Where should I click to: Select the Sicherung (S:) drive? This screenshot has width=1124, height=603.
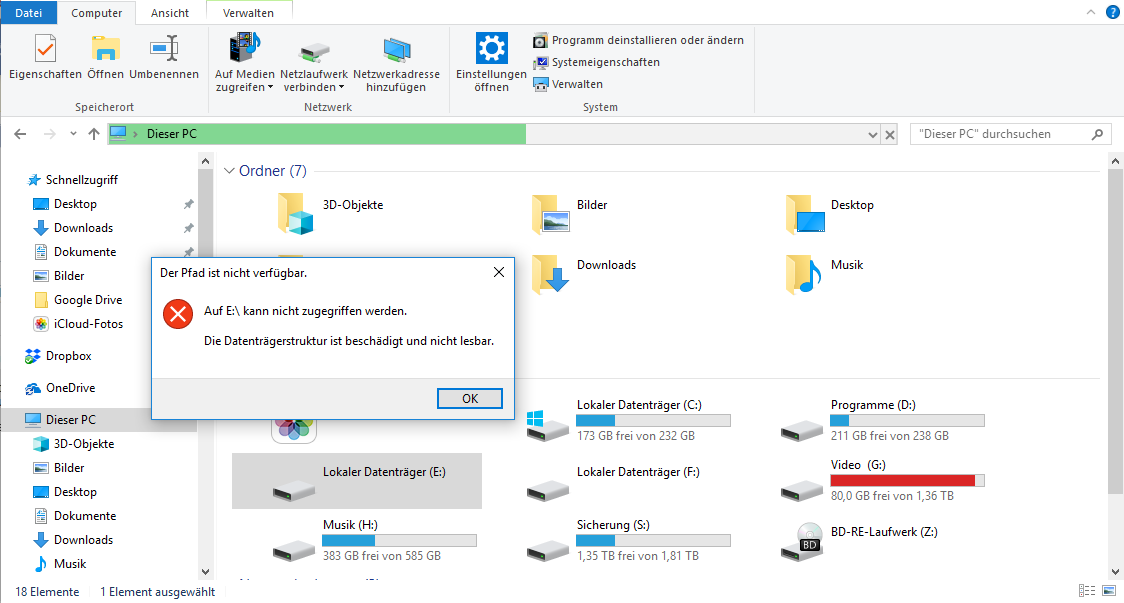click(627, 541)
